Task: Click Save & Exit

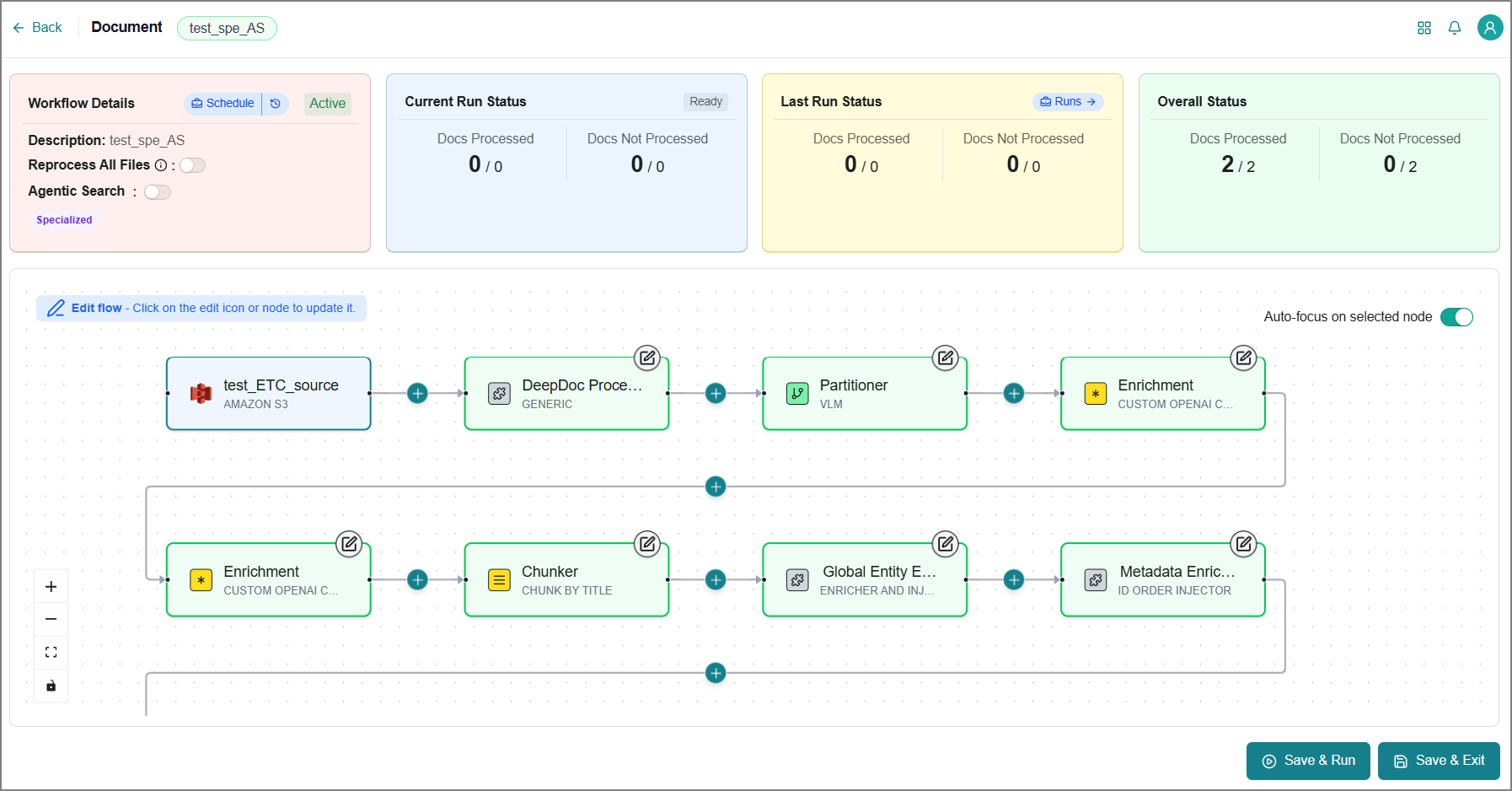Action: pos(1439,761)
